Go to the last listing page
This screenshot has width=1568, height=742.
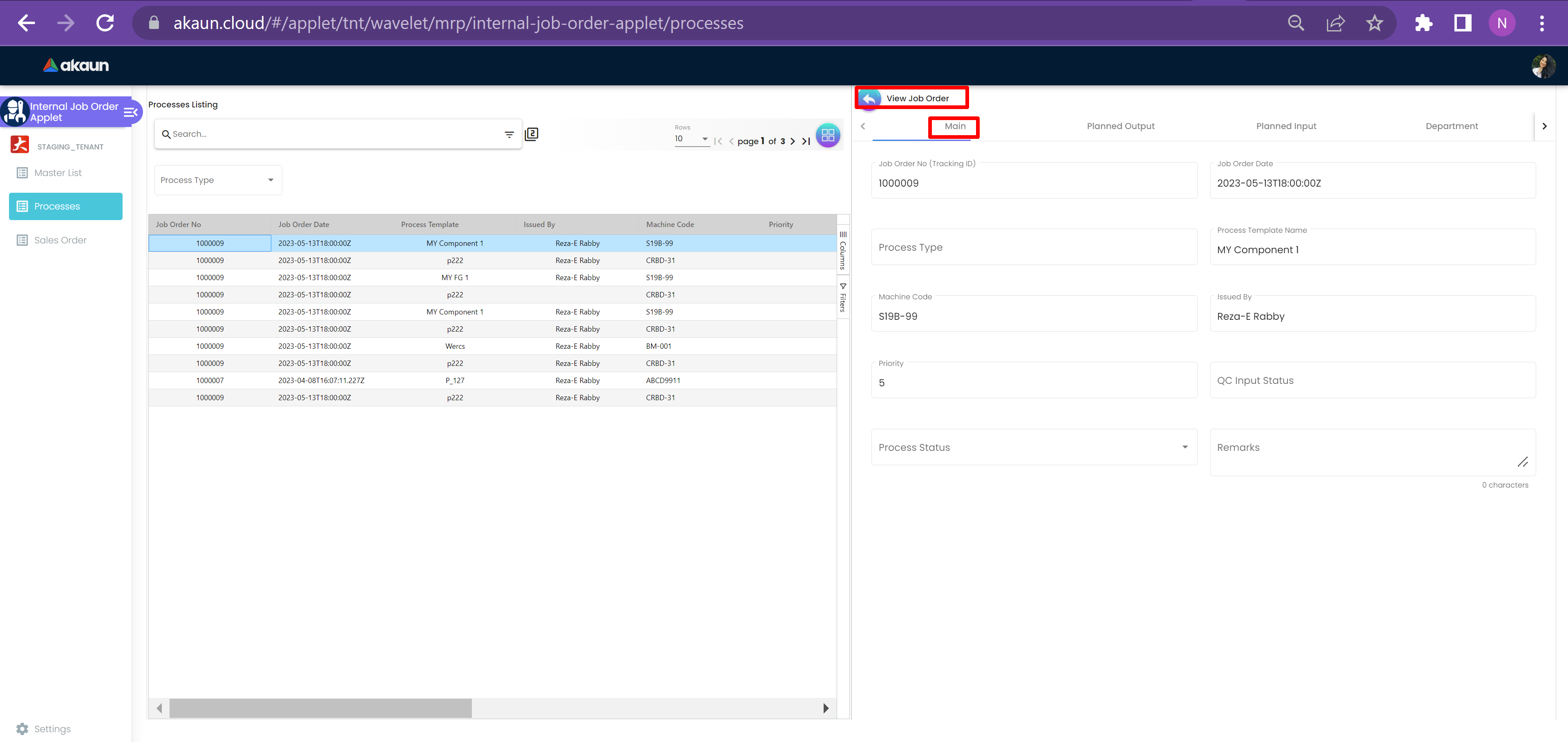coord(806,141)
